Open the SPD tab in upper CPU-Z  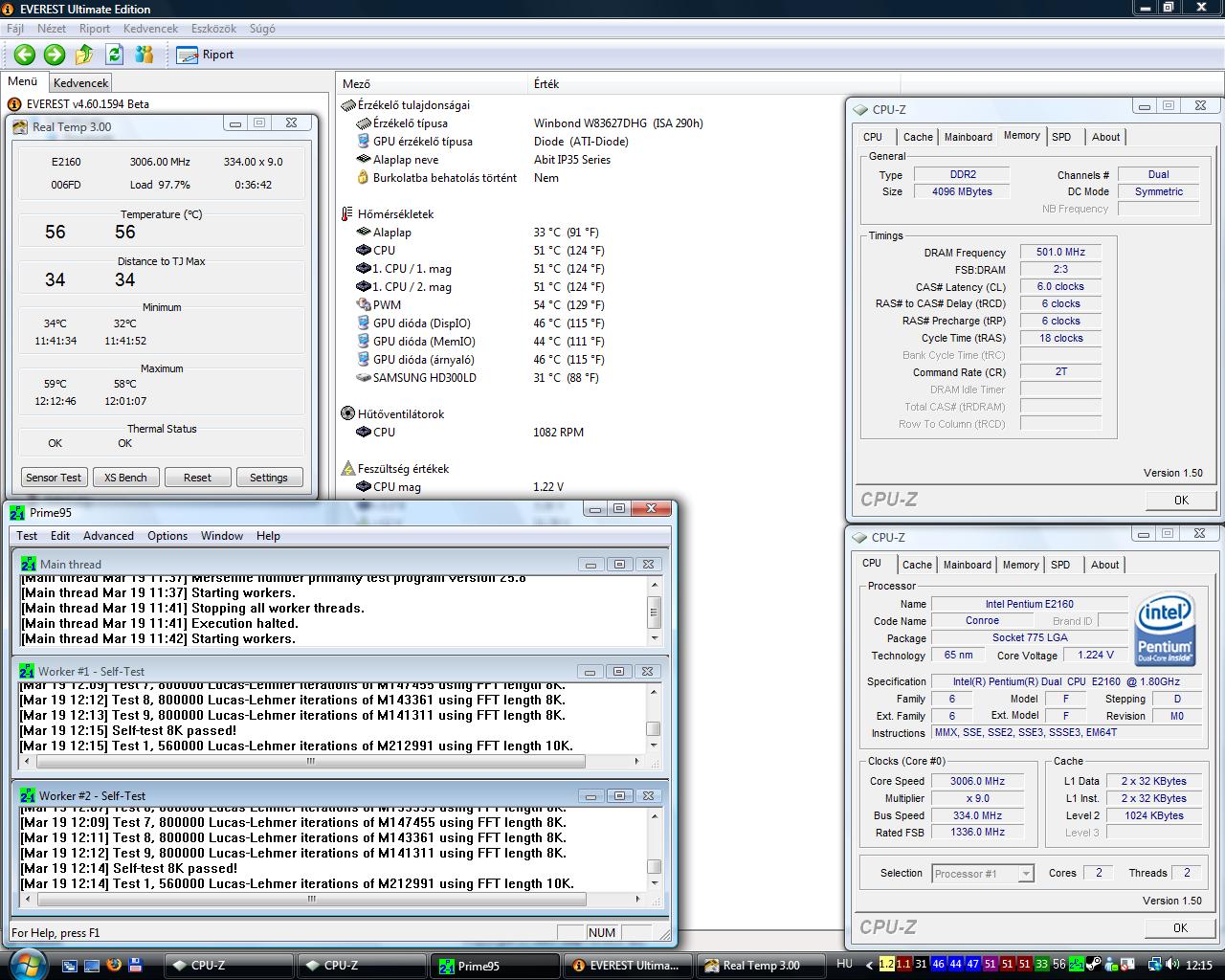[1061, 137]
